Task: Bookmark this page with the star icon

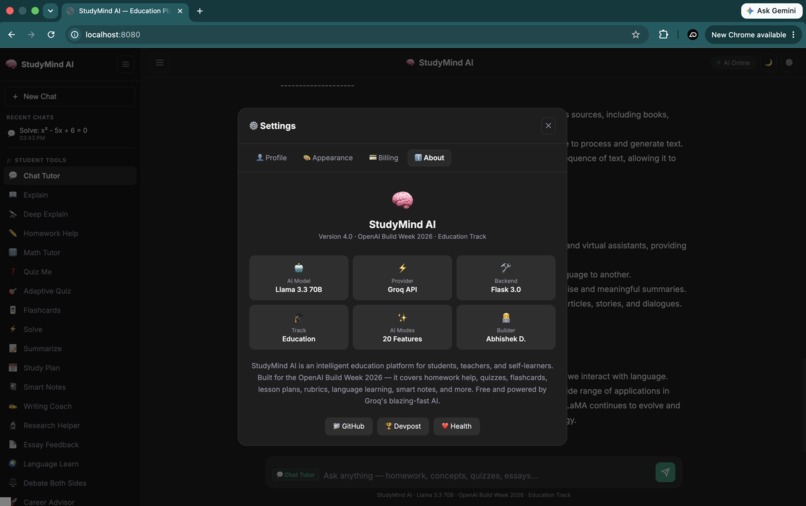Action: [x=636, y=34]
